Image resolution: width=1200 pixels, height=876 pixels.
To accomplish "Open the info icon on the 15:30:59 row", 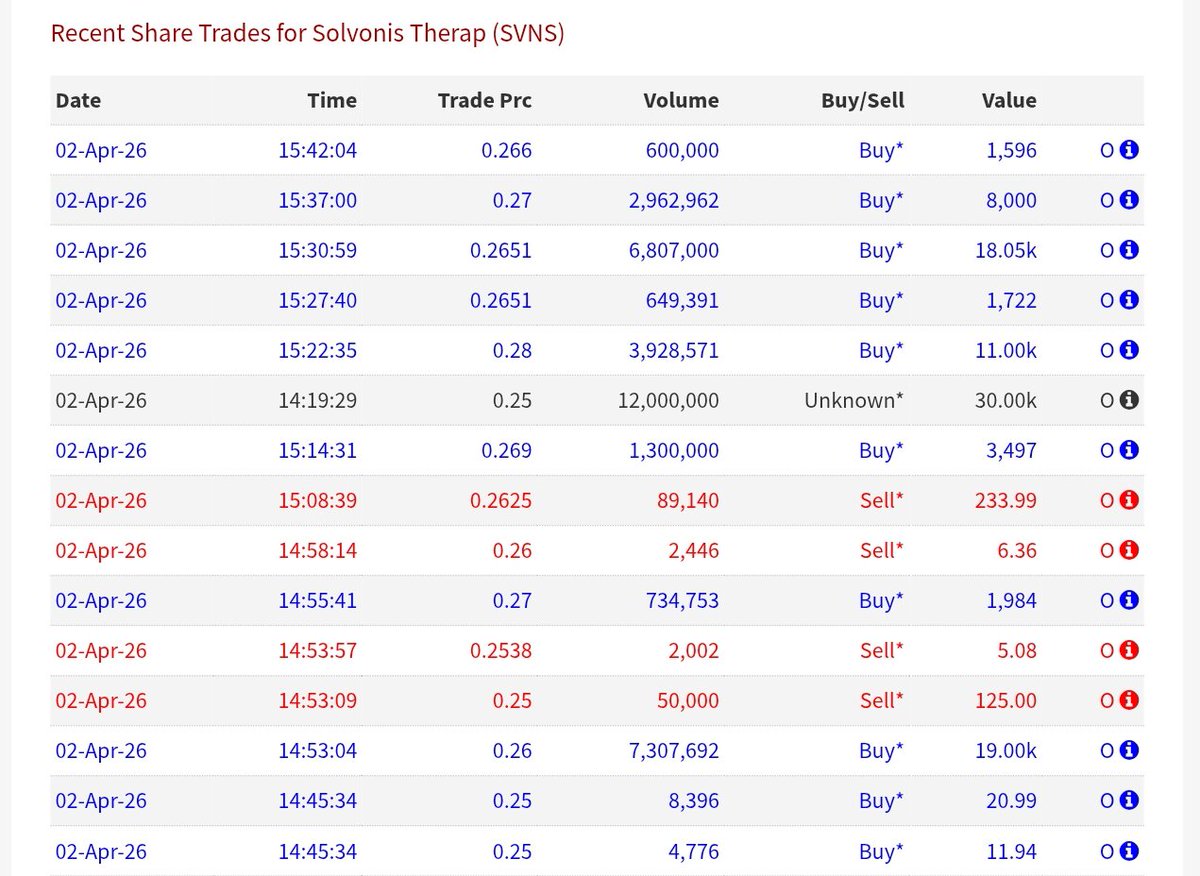I will pos(1129,250).
